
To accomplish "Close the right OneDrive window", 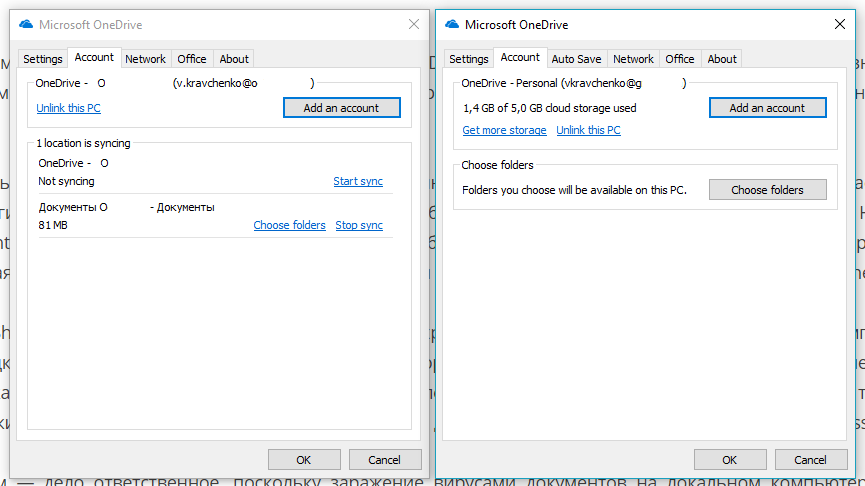I will (x=840, y=24).
